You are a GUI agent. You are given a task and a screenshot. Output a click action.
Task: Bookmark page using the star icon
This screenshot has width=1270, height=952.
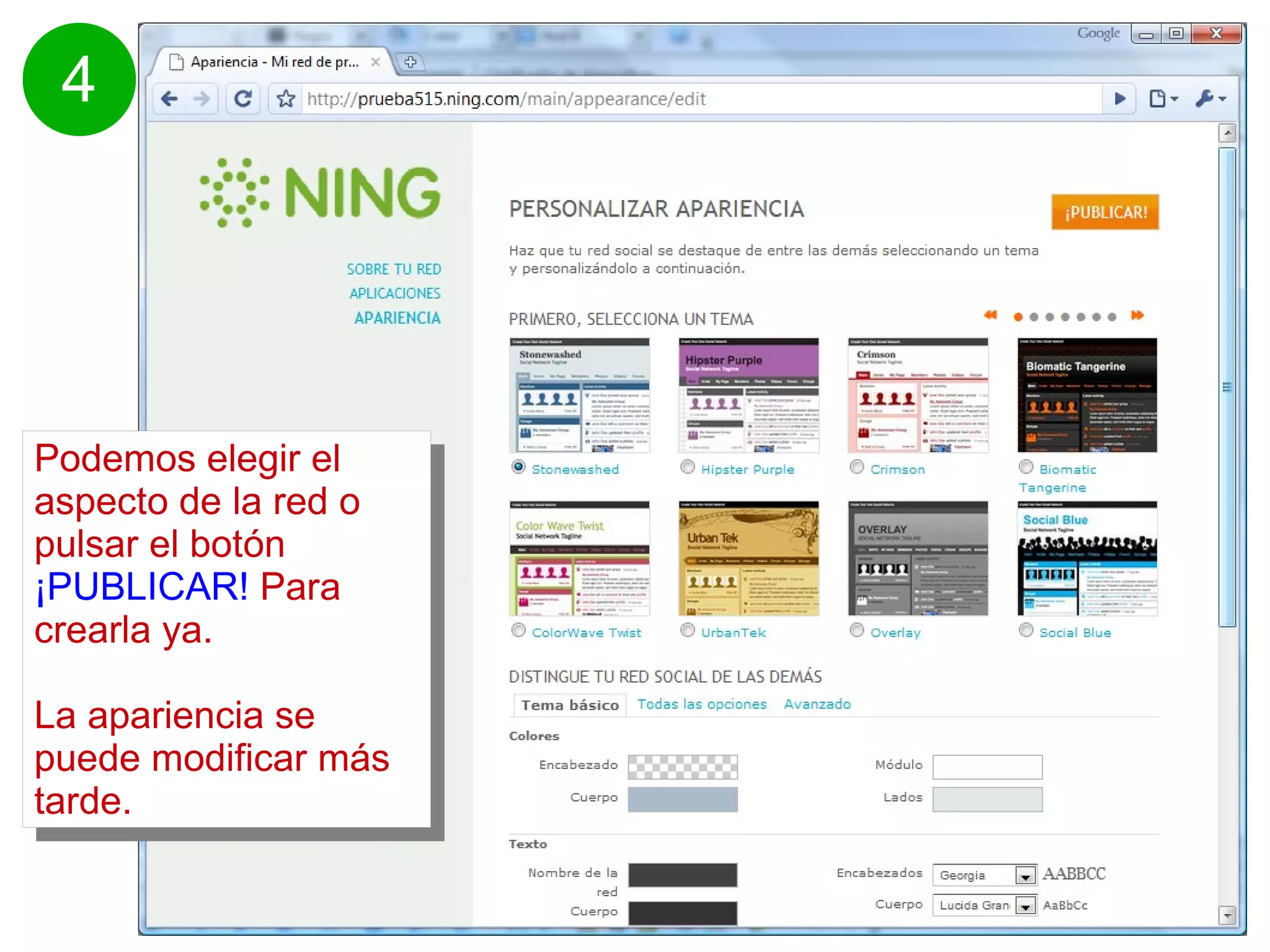click(286, 99)
